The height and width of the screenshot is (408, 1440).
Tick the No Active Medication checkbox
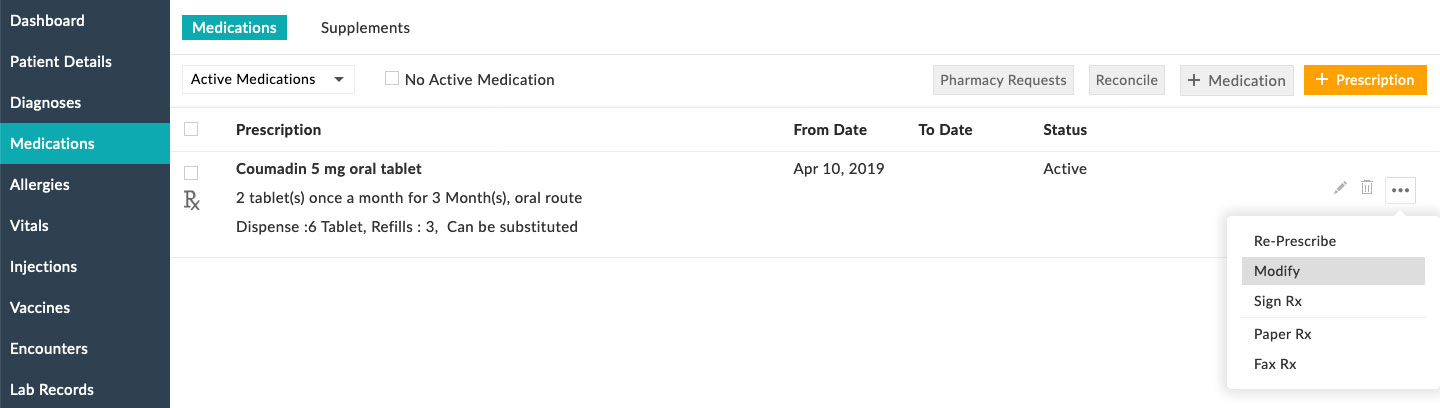point(393,79)
